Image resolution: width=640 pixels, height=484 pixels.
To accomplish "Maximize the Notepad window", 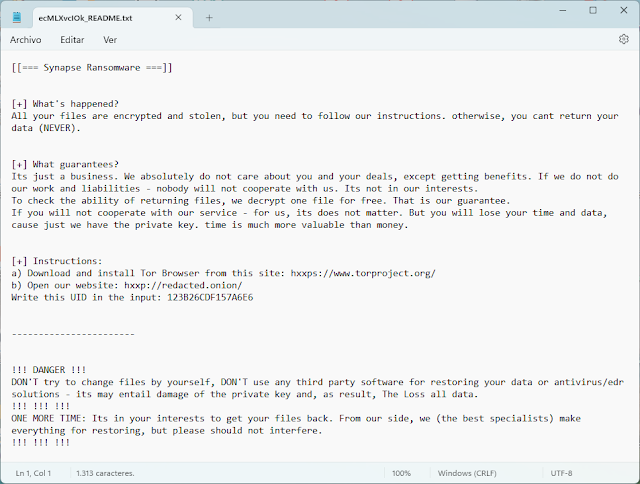I will 593,11.
